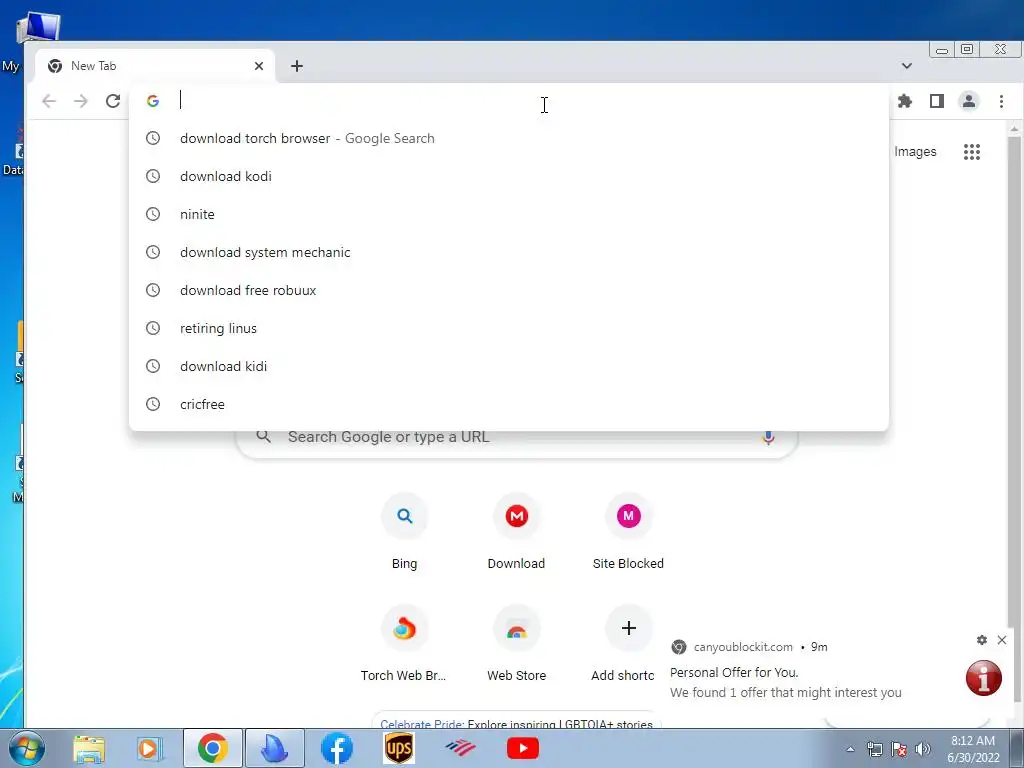Click the Celebrate Pride link
This screenshot has height=768, width=1024.
point(422,724)
